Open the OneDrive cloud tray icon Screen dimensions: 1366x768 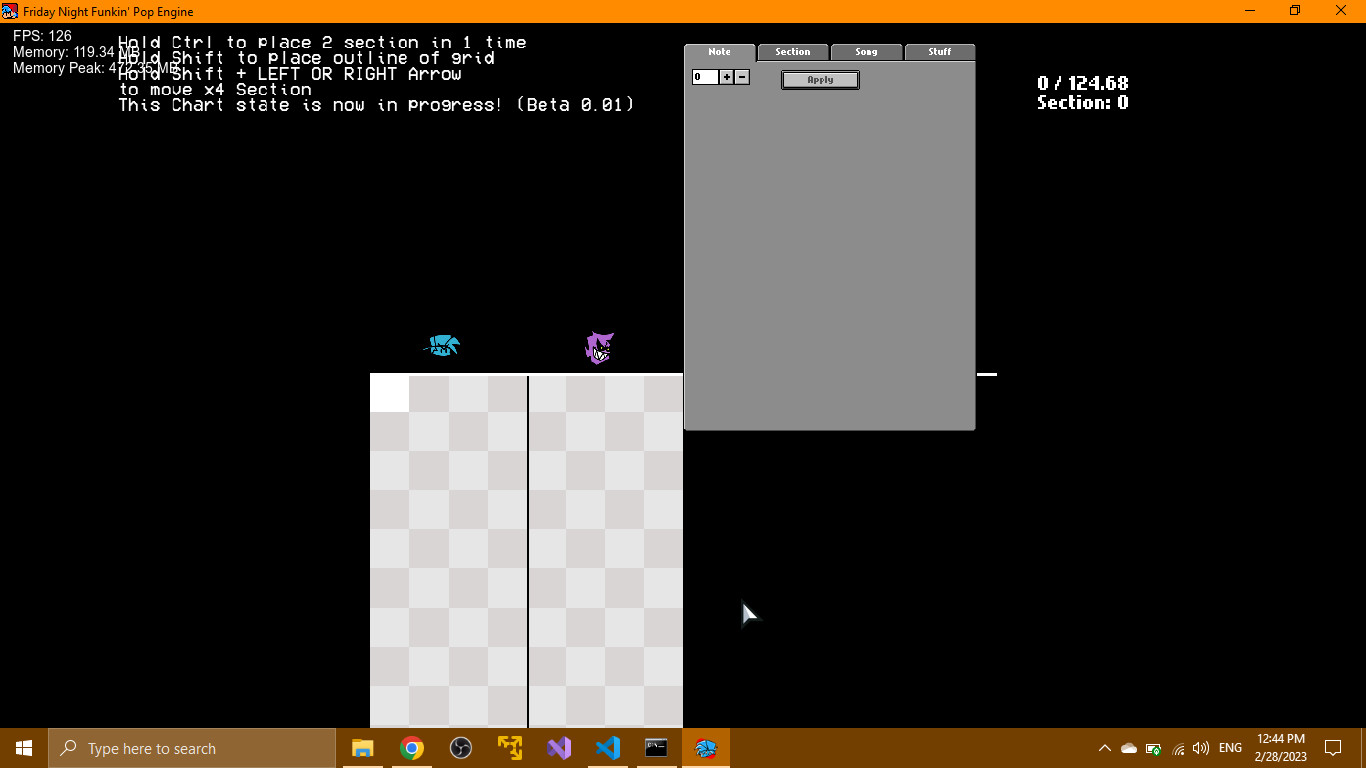tap(1129, 748)
